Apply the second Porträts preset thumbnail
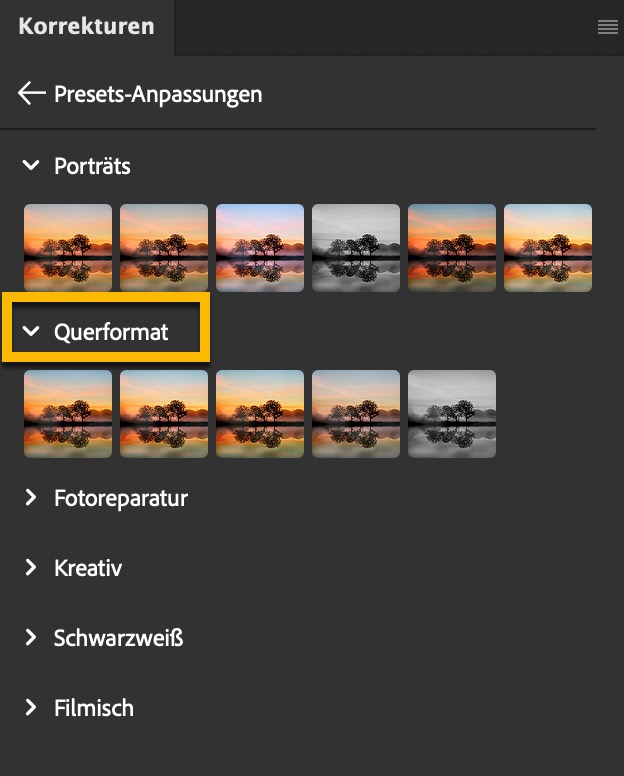624x776 pixels. [x=164, y=248]
